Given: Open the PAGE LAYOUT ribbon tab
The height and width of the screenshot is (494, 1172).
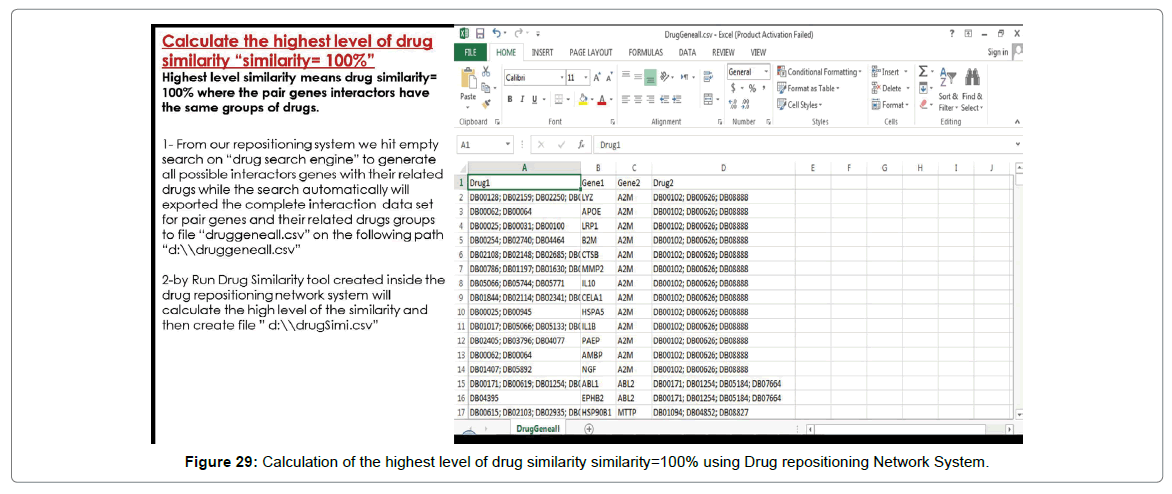Looking at the screenshot, I should pos(590,52).
